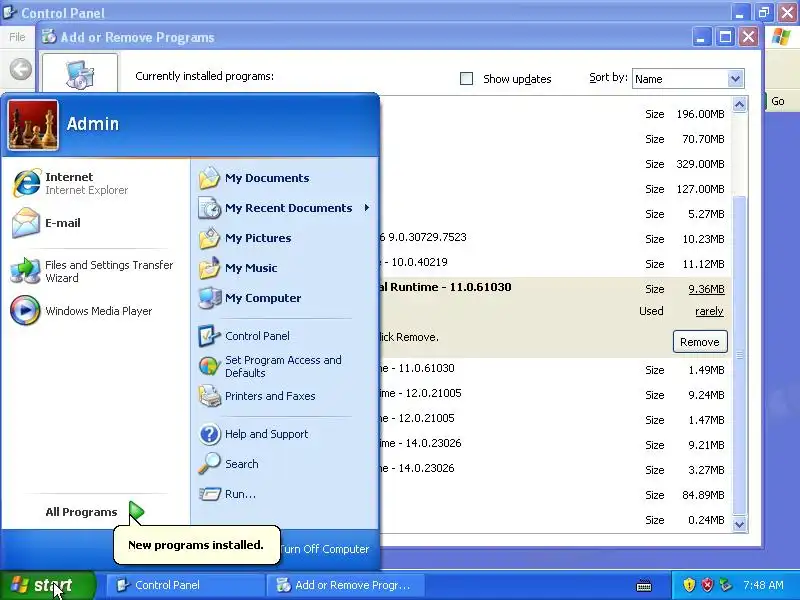This screenshot has width=800, height=600.
Task: Click the Admin user picture
Action: (33, 124)
